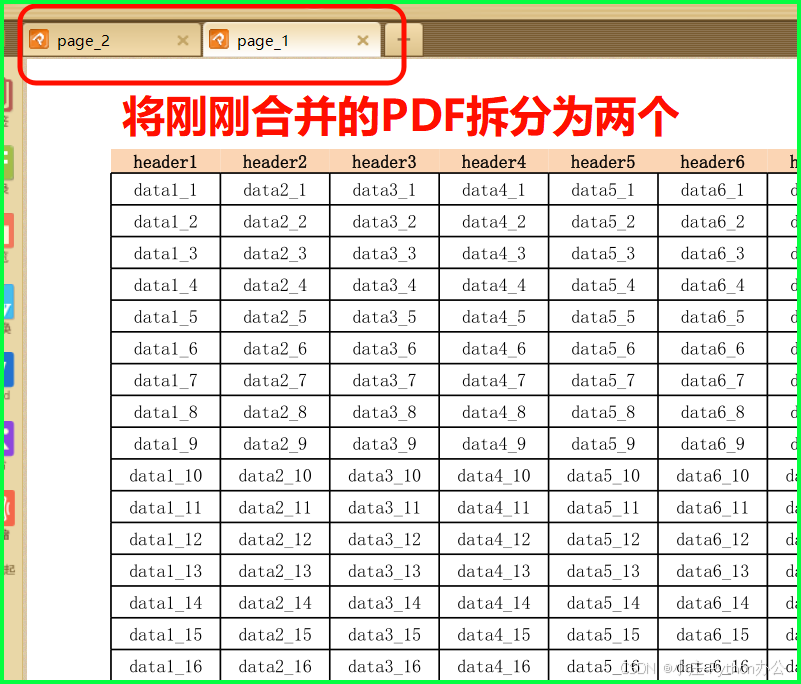Select cell data5_8
Screen dimensions: 801x684
(603, 412)
